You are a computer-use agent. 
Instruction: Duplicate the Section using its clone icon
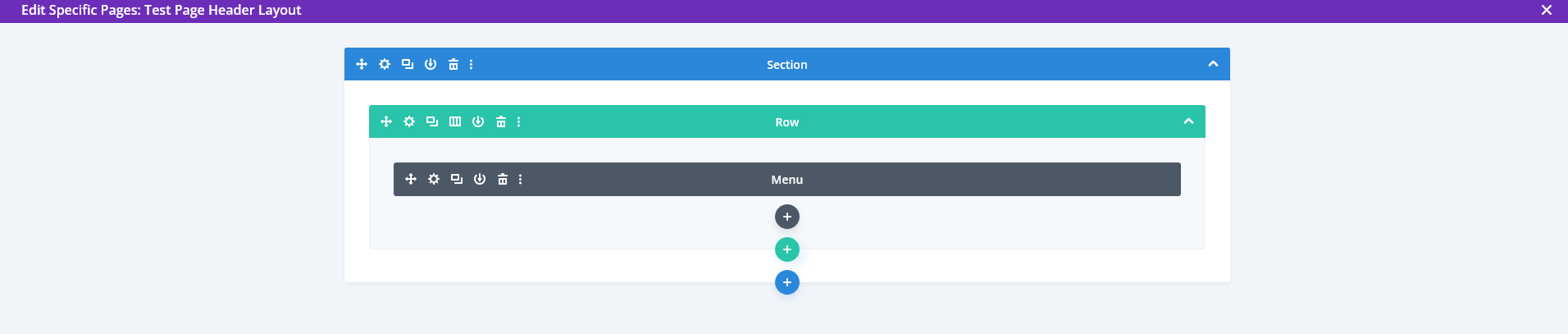tap(408, 64)
